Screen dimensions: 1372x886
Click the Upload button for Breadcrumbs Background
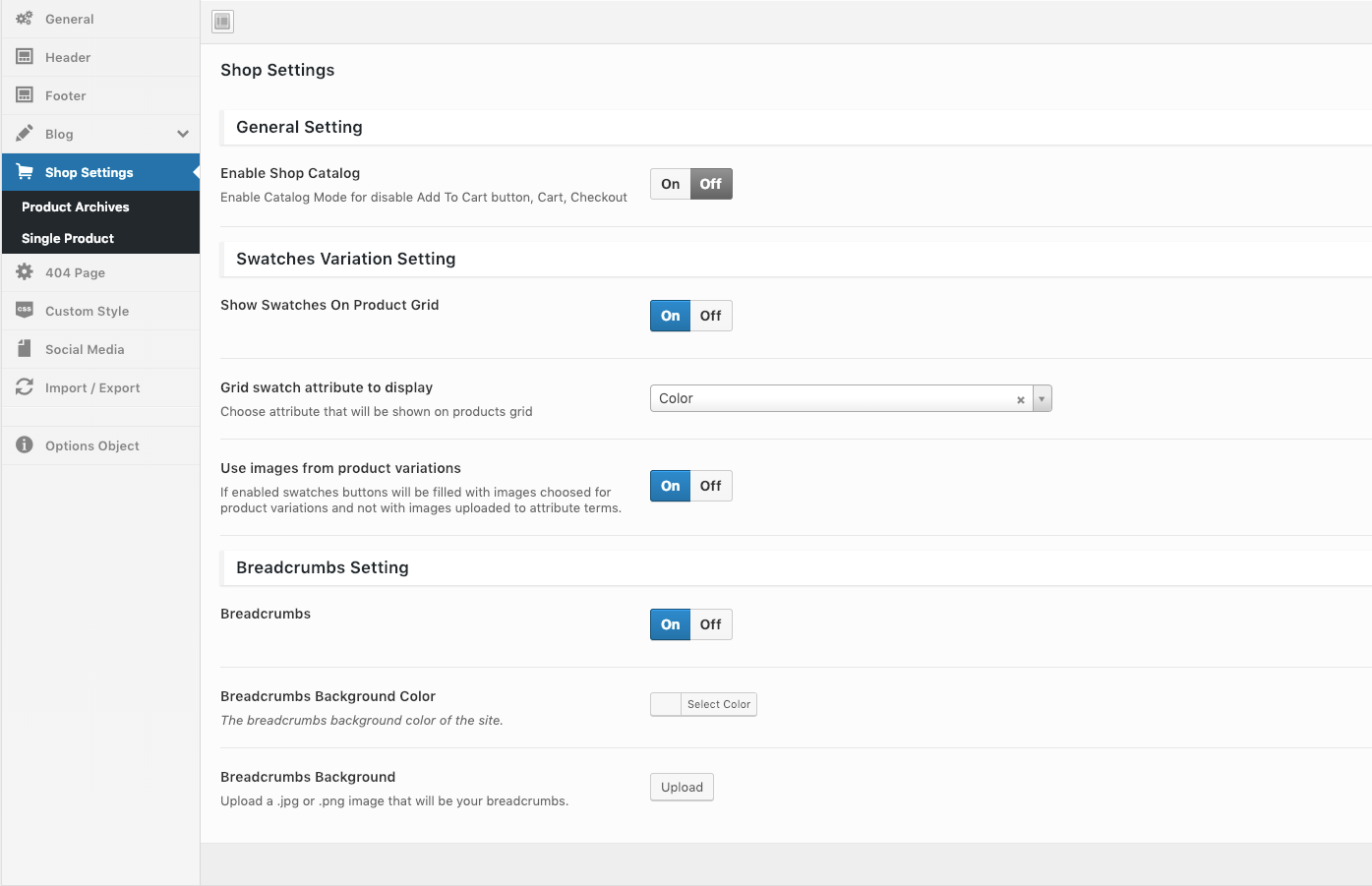click(682, 787)
